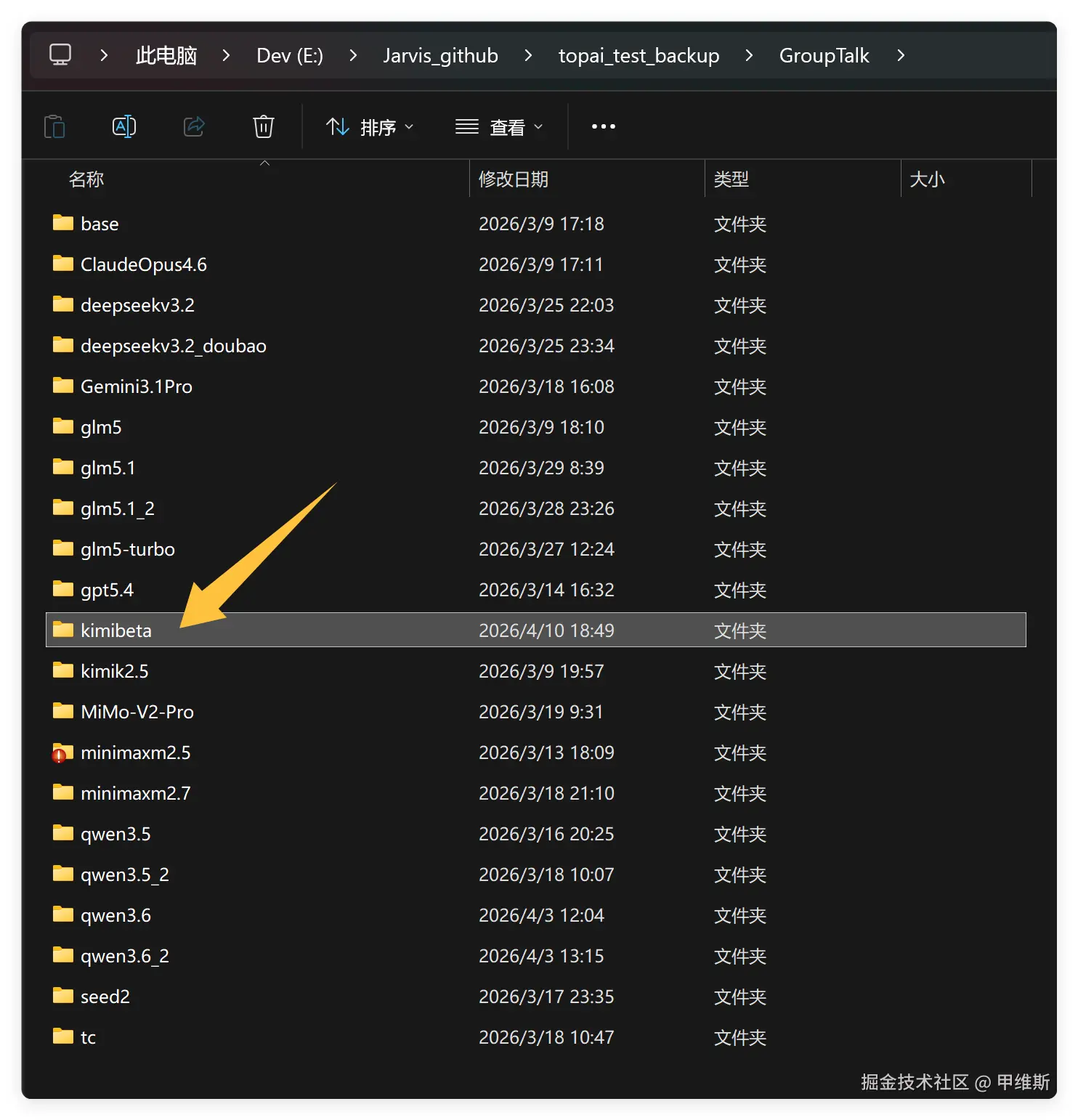Select the glm5 folder icon

click(x=63, y=426)
